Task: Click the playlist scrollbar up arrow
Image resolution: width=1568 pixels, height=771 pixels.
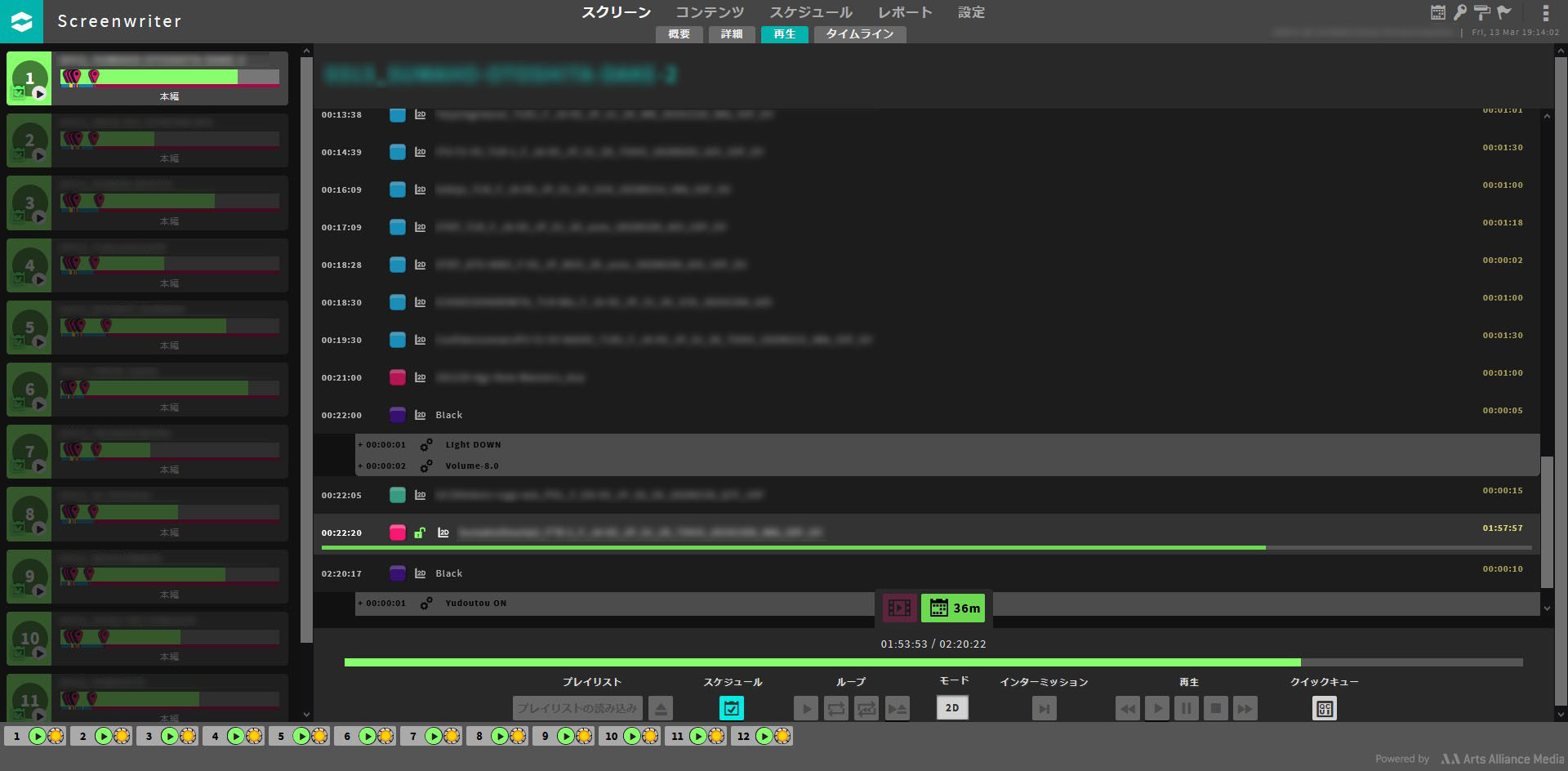Action: (x=1547, y=116)
